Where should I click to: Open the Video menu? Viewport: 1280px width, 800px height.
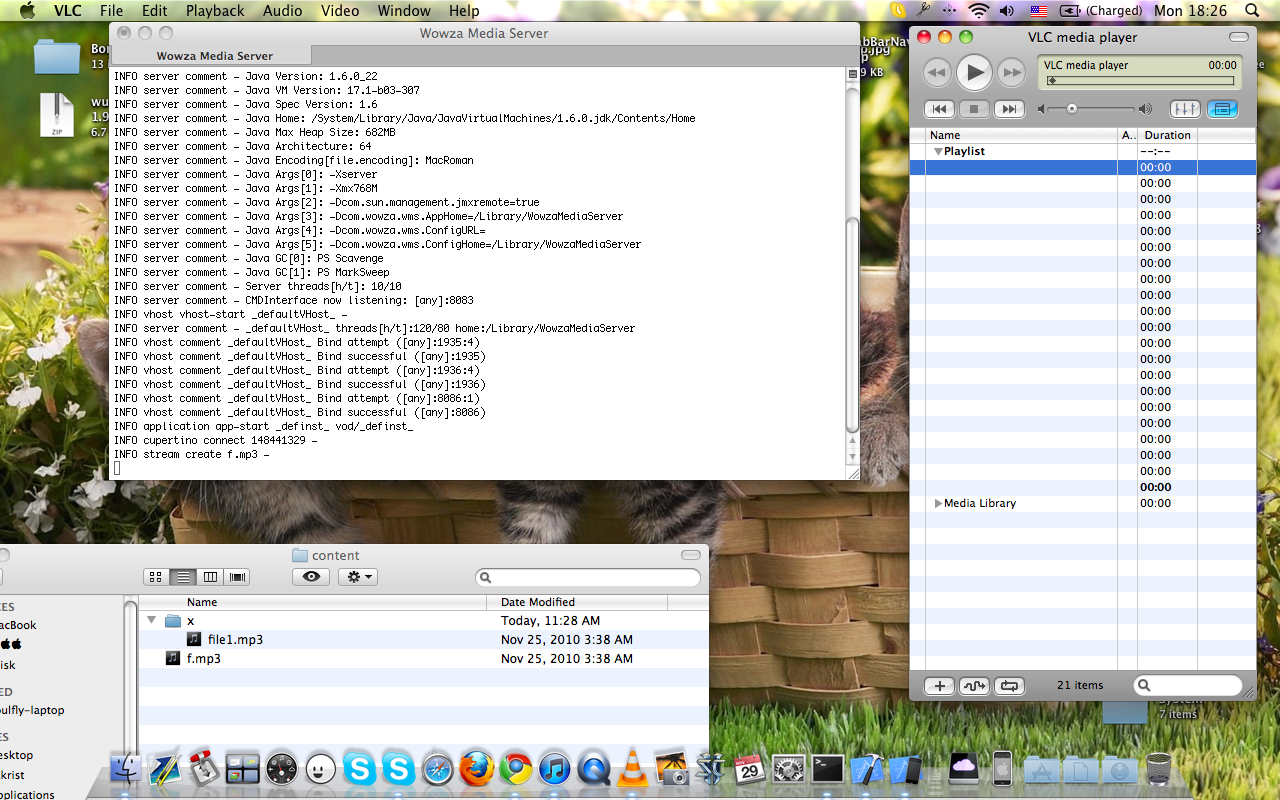(x=340, y=11)
